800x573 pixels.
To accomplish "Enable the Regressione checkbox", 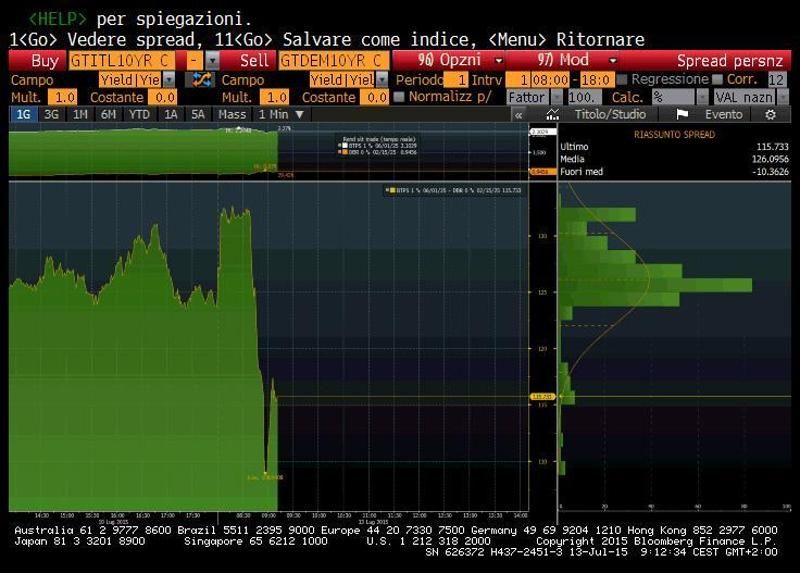I will tap(622, 79).
